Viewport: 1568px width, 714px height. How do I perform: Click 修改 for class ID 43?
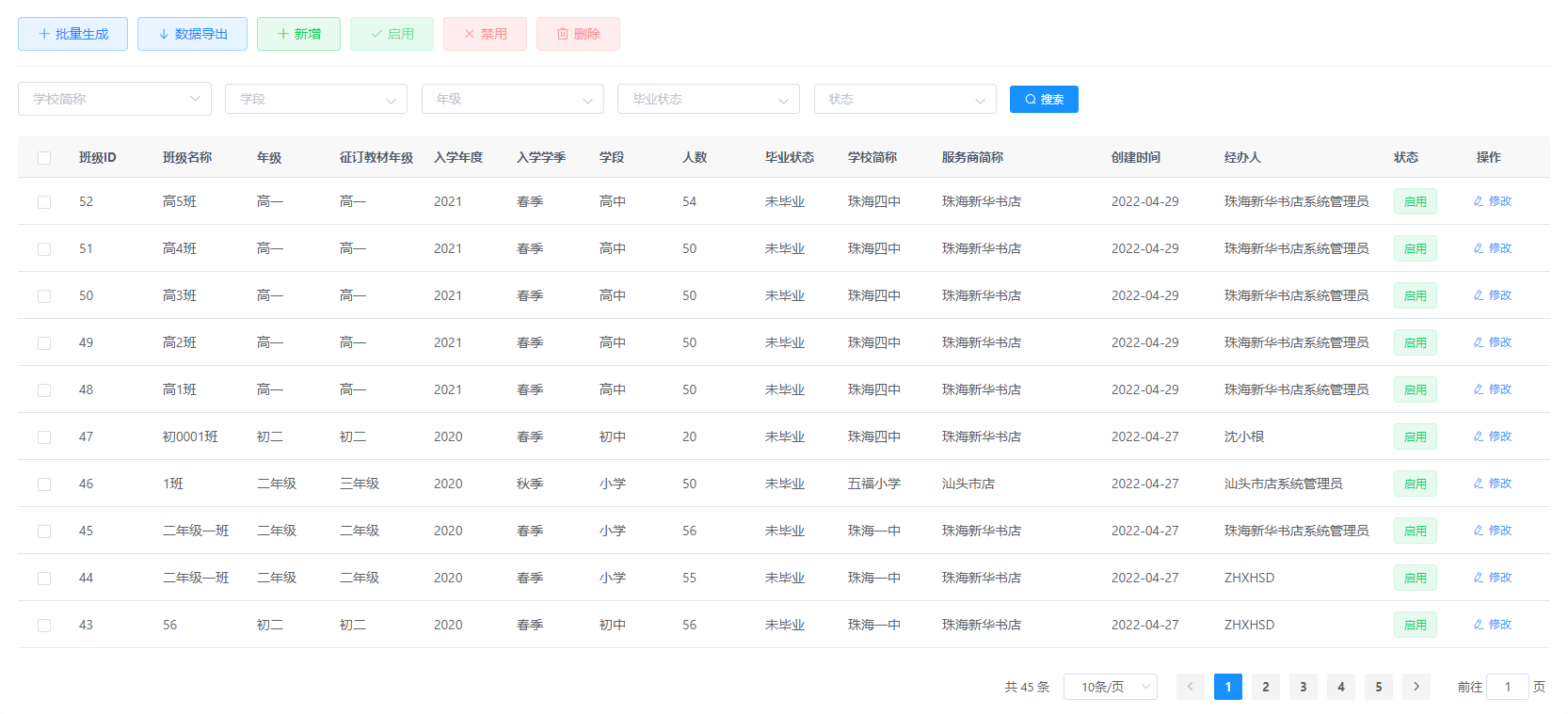tap(1493, 625)
